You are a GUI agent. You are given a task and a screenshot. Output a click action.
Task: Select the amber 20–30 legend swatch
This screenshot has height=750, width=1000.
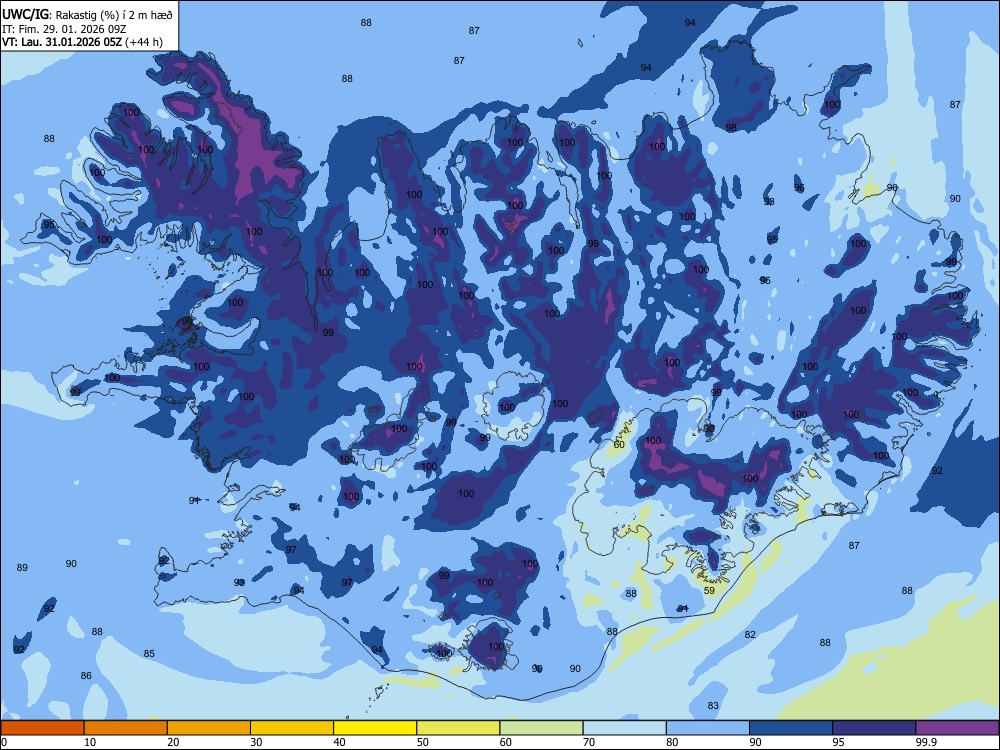tap(209, 728)
